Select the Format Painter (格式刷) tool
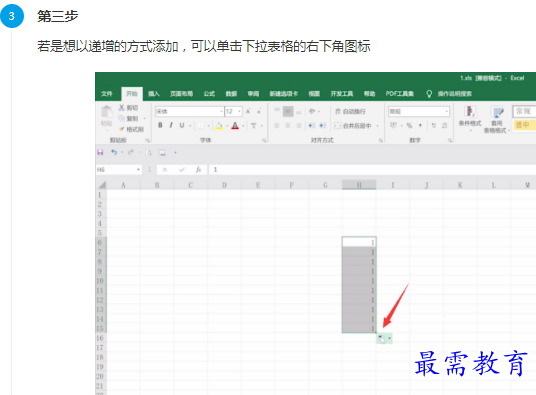The image size is (536, 395). [x=131, y=129]
